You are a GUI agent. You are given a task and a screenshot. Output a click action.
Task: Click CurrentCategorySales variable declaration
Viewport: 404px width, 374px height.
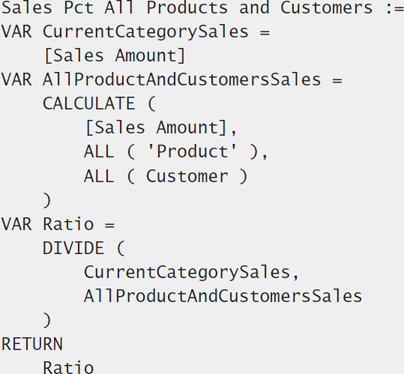(x=145, y=32)
